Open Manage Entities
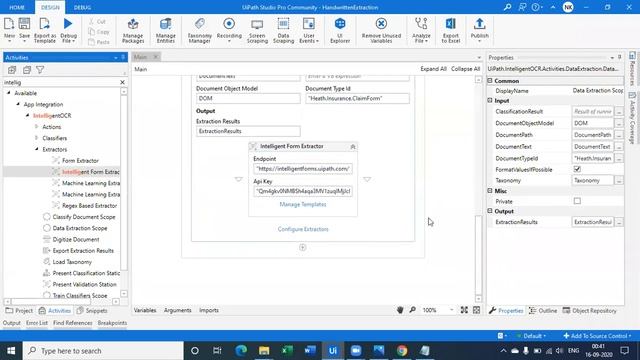Image resolution: width=640 pixels, height=360 pixels. point(166,31)
